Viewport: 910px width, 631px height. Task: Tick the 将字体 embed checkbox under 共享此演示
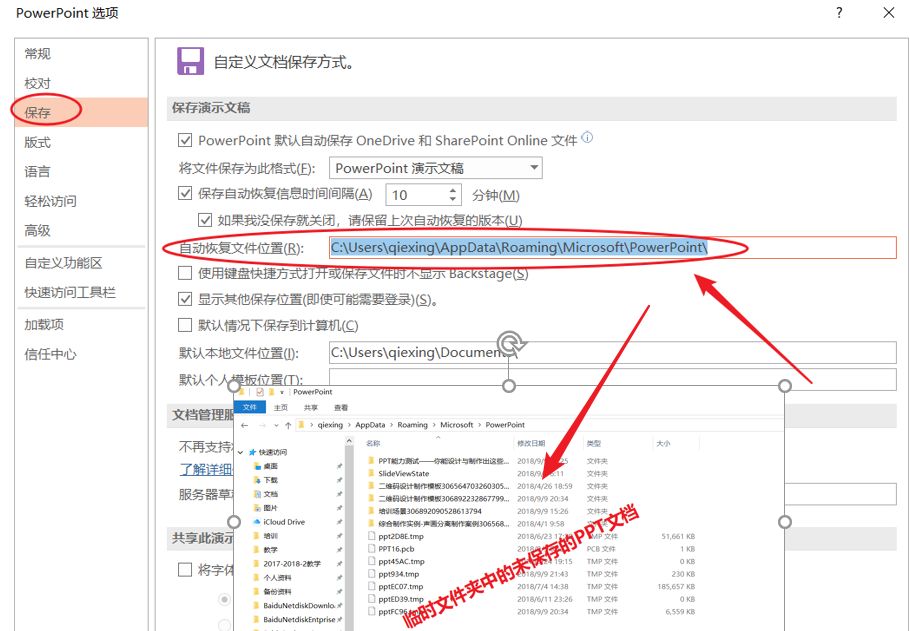point(185,569)
